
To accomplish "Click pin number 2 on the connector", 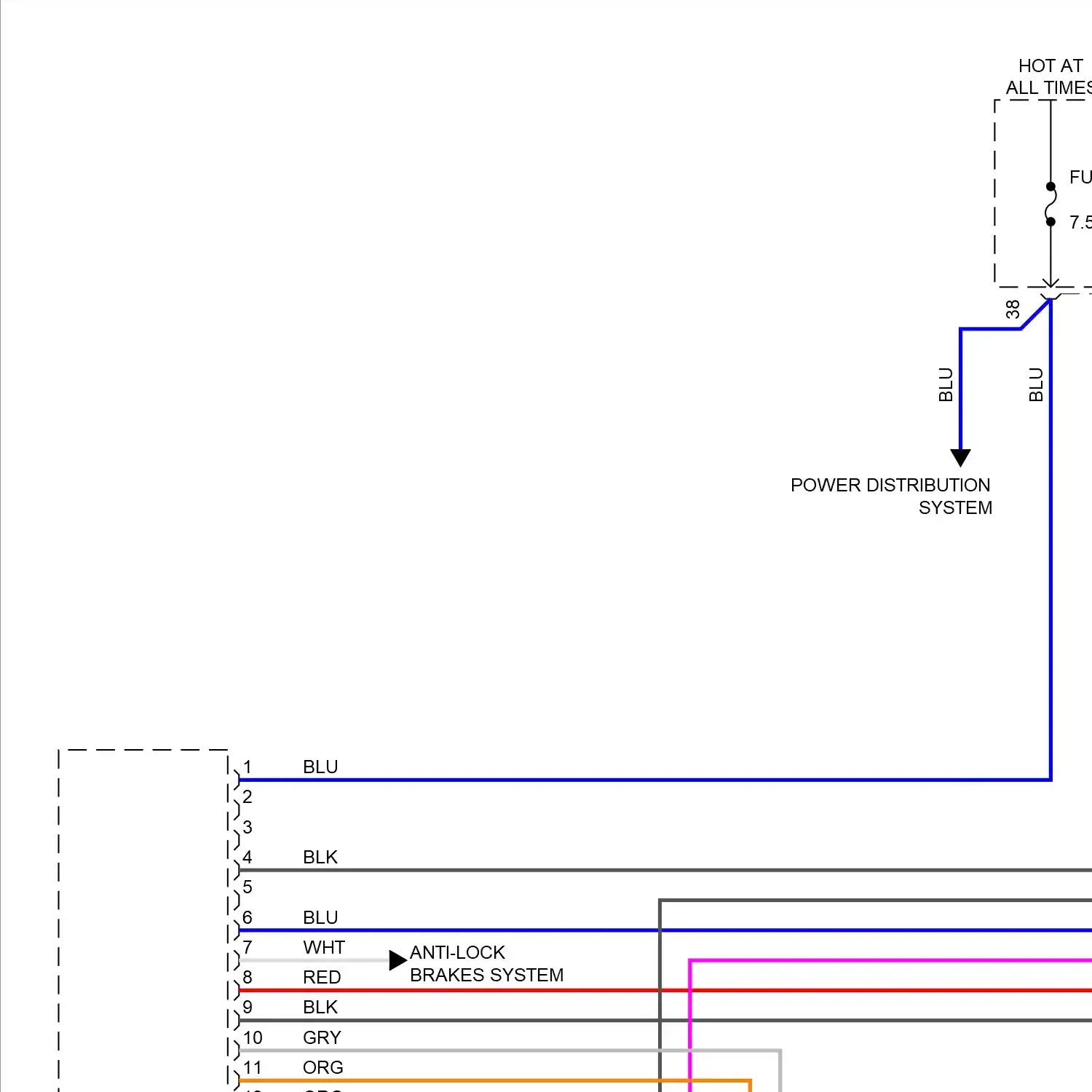I will pyautogui.click(x=248, y=796).
